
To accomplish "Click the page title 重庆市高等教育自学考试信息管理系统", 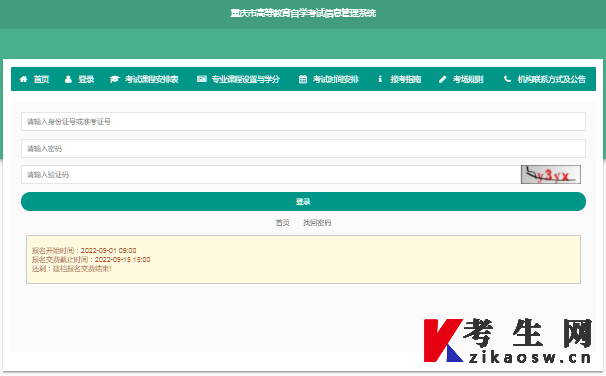I will (x=303, y=13).
